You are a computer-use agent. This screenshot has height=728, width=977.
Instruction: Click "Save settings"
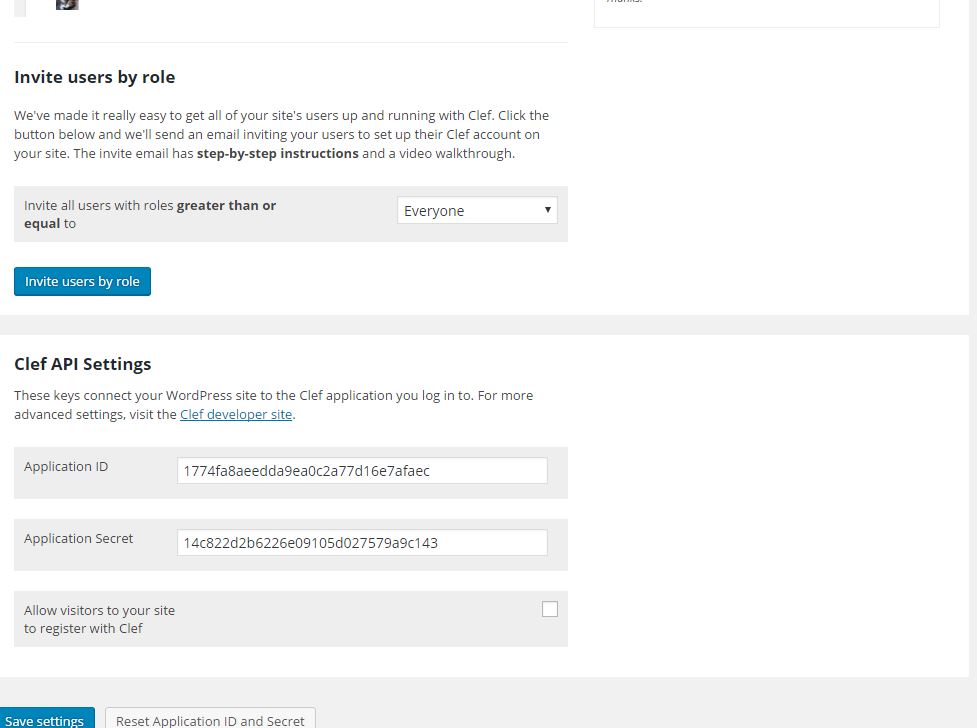[45, 719]
